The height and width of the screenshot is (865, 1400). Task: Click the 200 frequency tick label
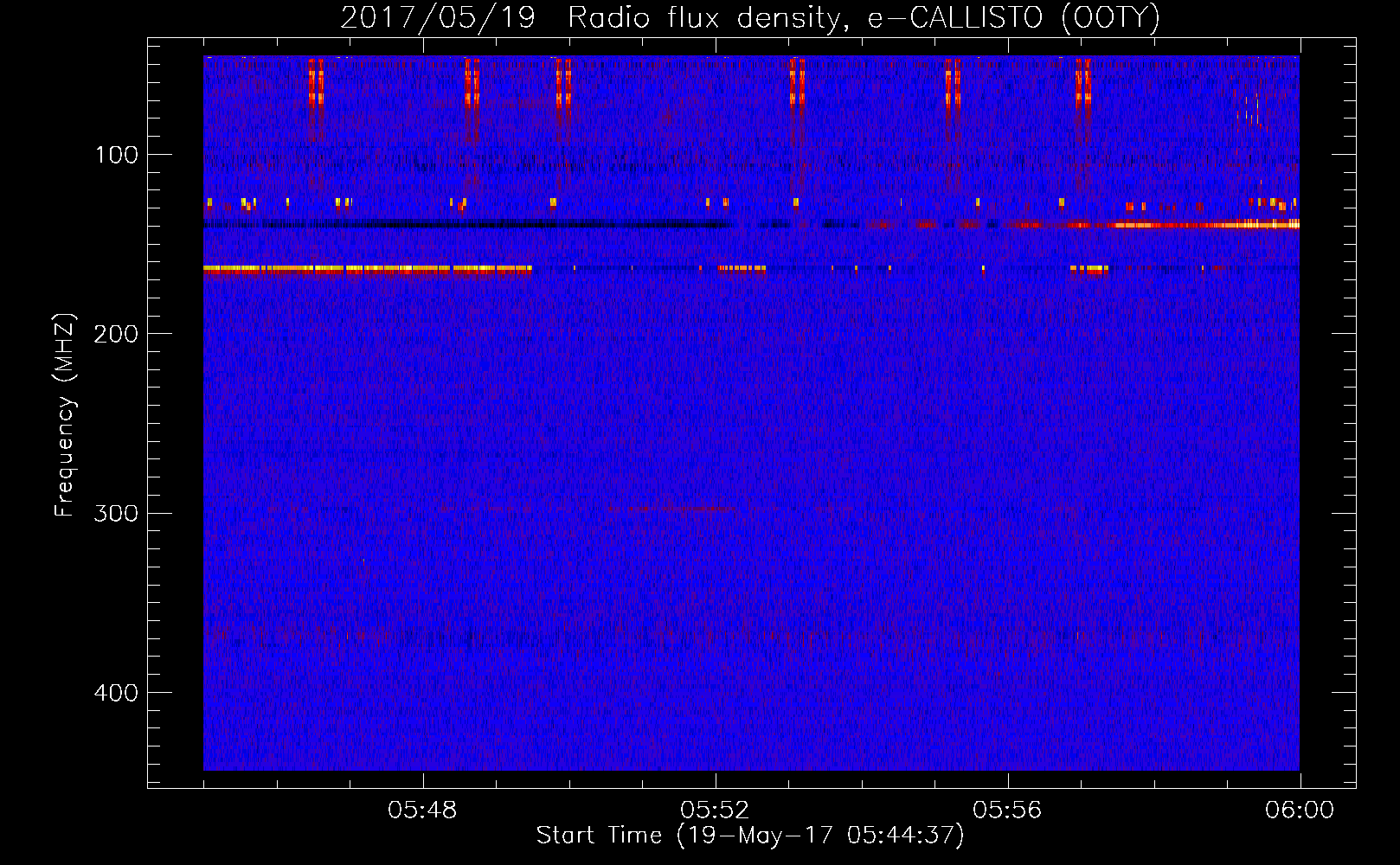point(116,334)
